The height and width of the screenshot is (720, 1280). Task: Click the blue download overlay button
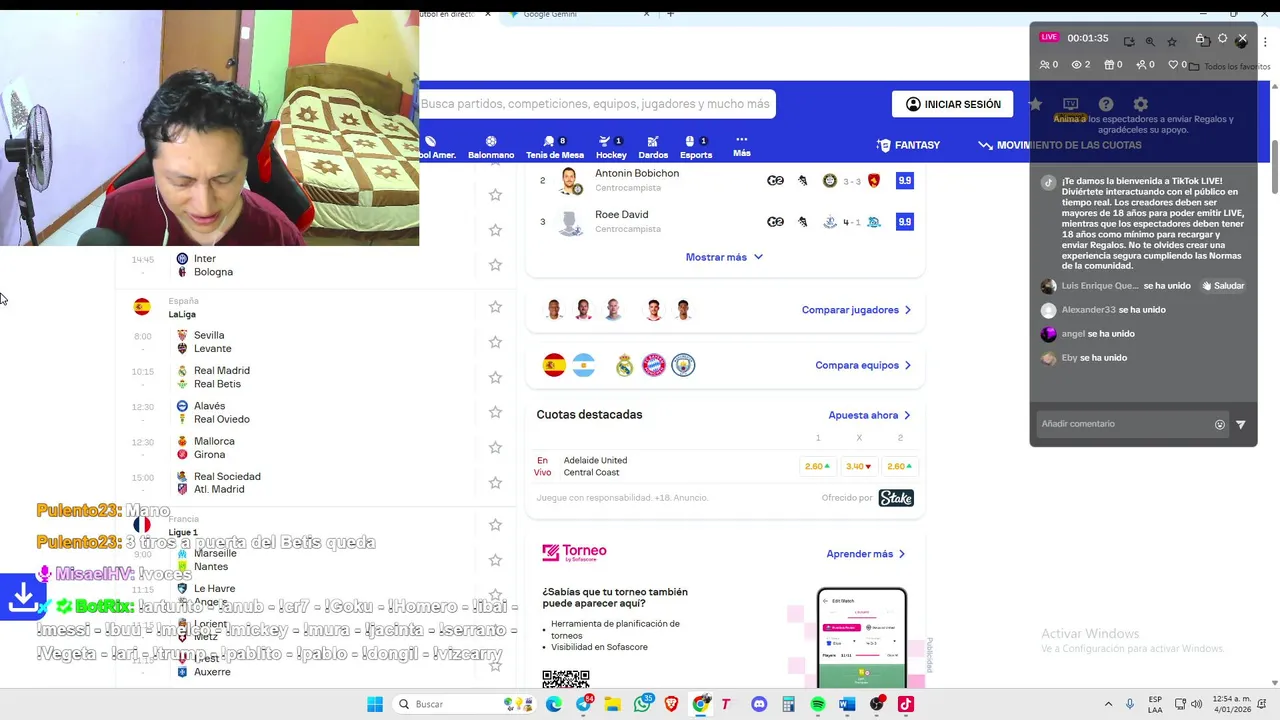click(x=22, y=597)
